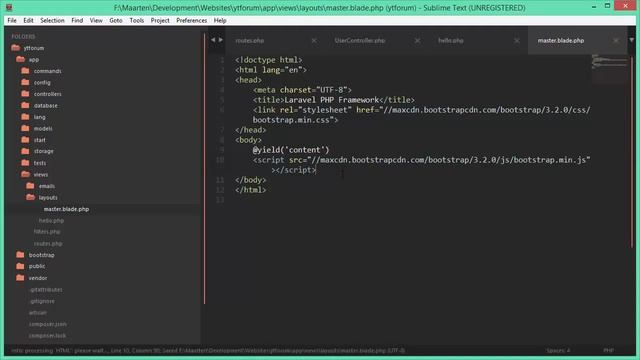Expand the public folder

pos(20,266)
